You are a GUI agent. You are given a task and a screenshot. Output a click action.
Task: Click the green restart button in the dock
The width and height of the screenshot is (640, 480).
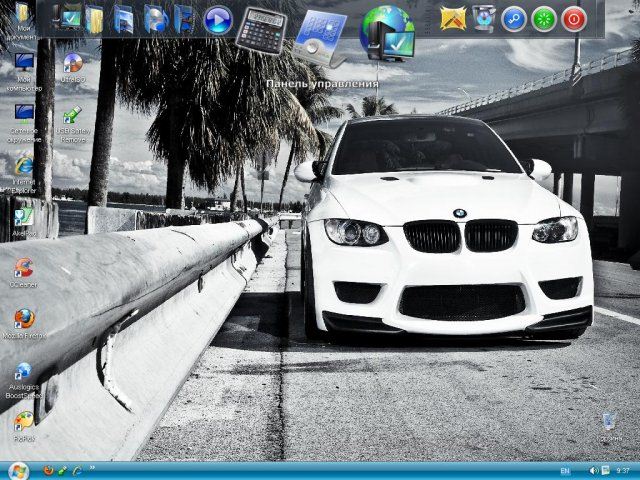(x=544, y=19)
